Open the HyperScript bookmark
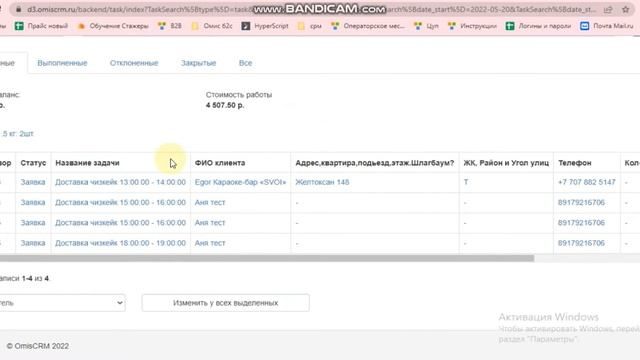640x360 pixels. (265, 26)
